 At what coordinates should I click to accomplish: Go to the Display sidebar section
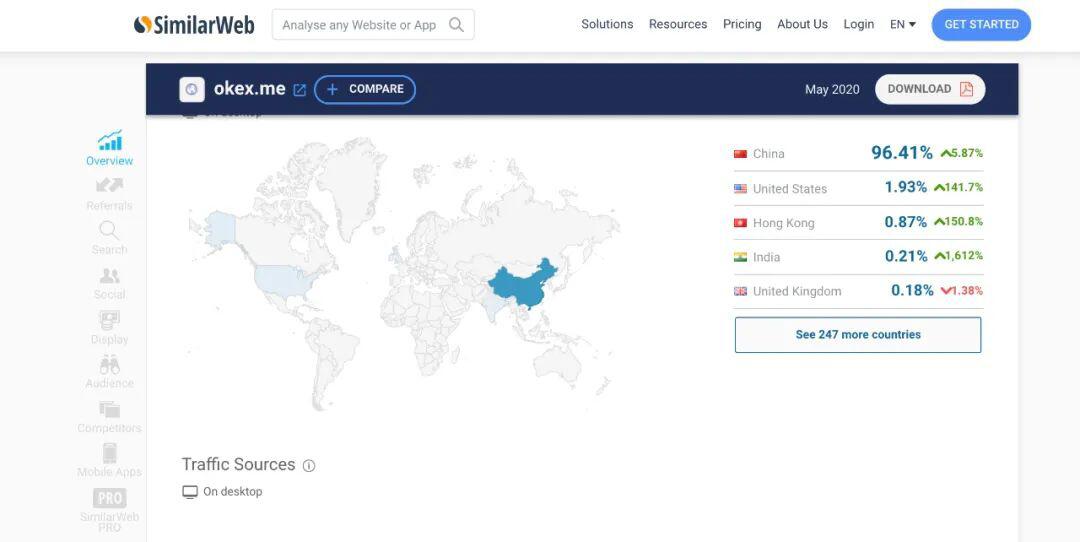coord(110,328)
